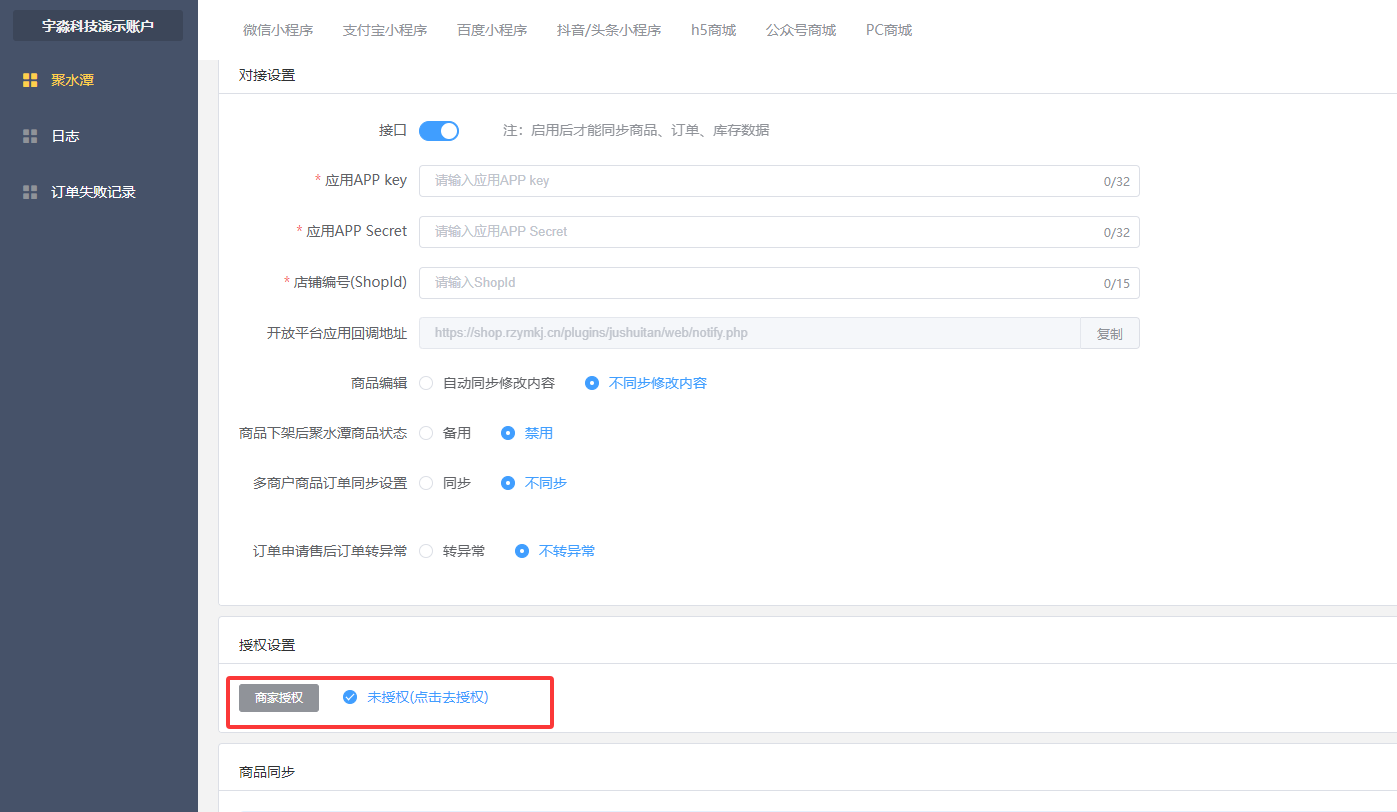
Task: Switch to the 微信小程序 tab
Action: pyautogui.click(x=278, y=30)
